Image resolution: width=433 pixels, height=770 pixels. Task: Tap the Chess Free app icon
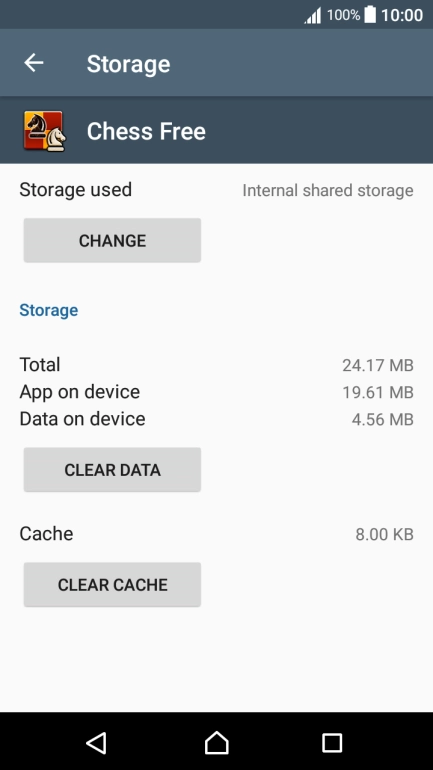pyautogui.click(x=44, y=131)
